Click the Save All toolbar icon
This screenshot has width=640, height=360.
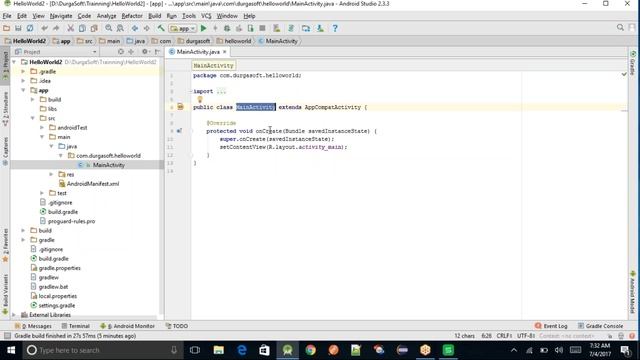pyautogui.click(x=18, y=28)
